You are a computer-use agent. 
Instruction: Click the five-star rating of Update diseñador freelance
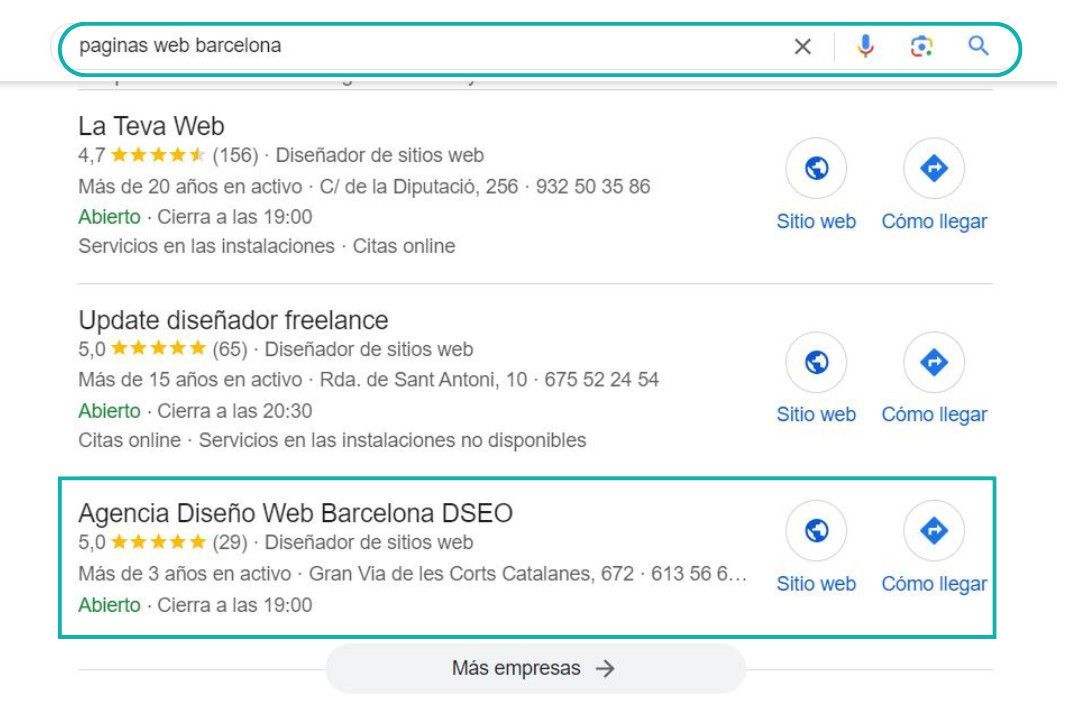158,349
